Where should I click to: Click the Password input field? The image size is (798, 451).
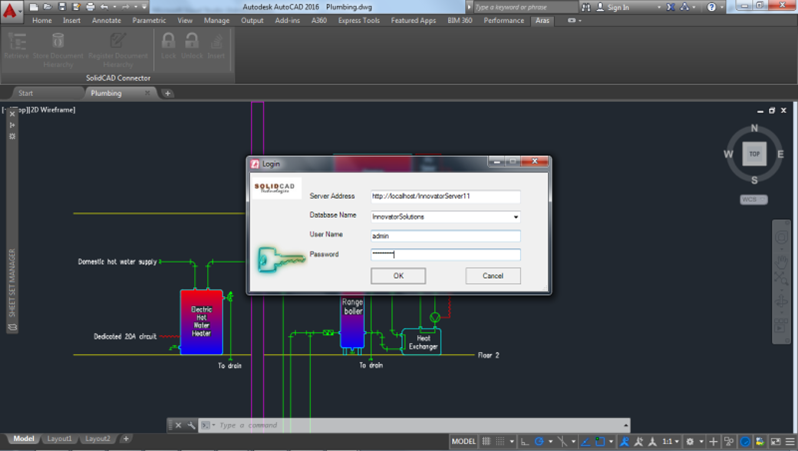pyautogui.click(x=445, y=255)
